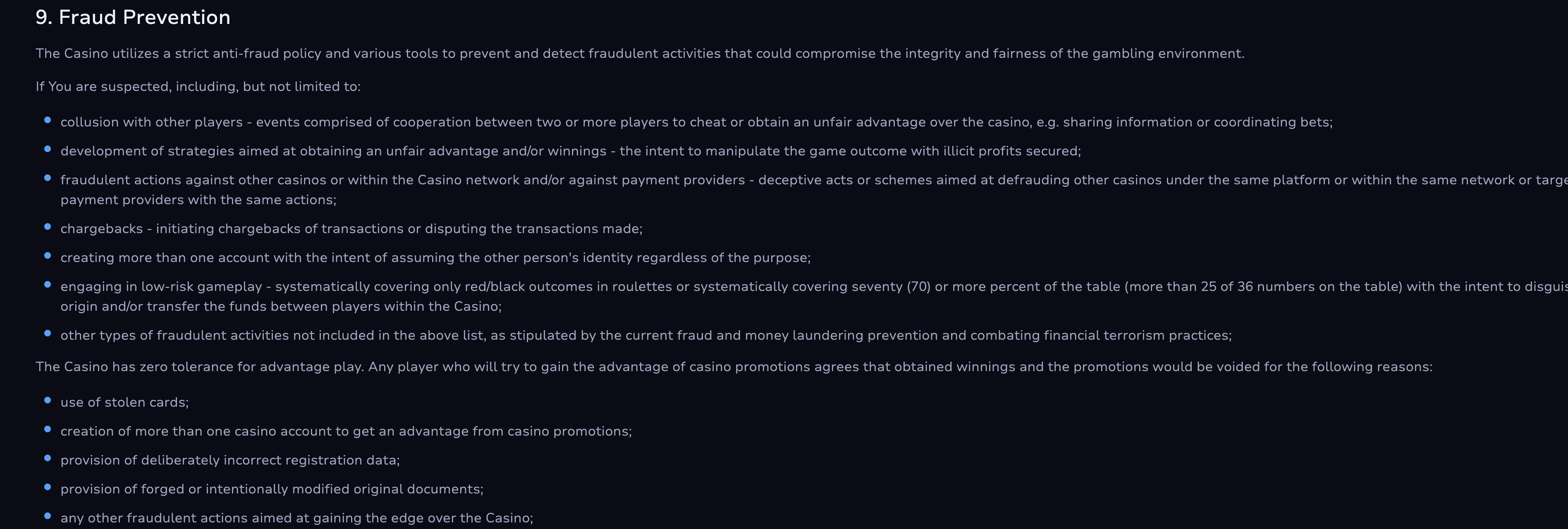This screenshot has height=529, width=1568.
Task: Click the 'chargebacks' list item text
Action: click(x=351, y=229)
